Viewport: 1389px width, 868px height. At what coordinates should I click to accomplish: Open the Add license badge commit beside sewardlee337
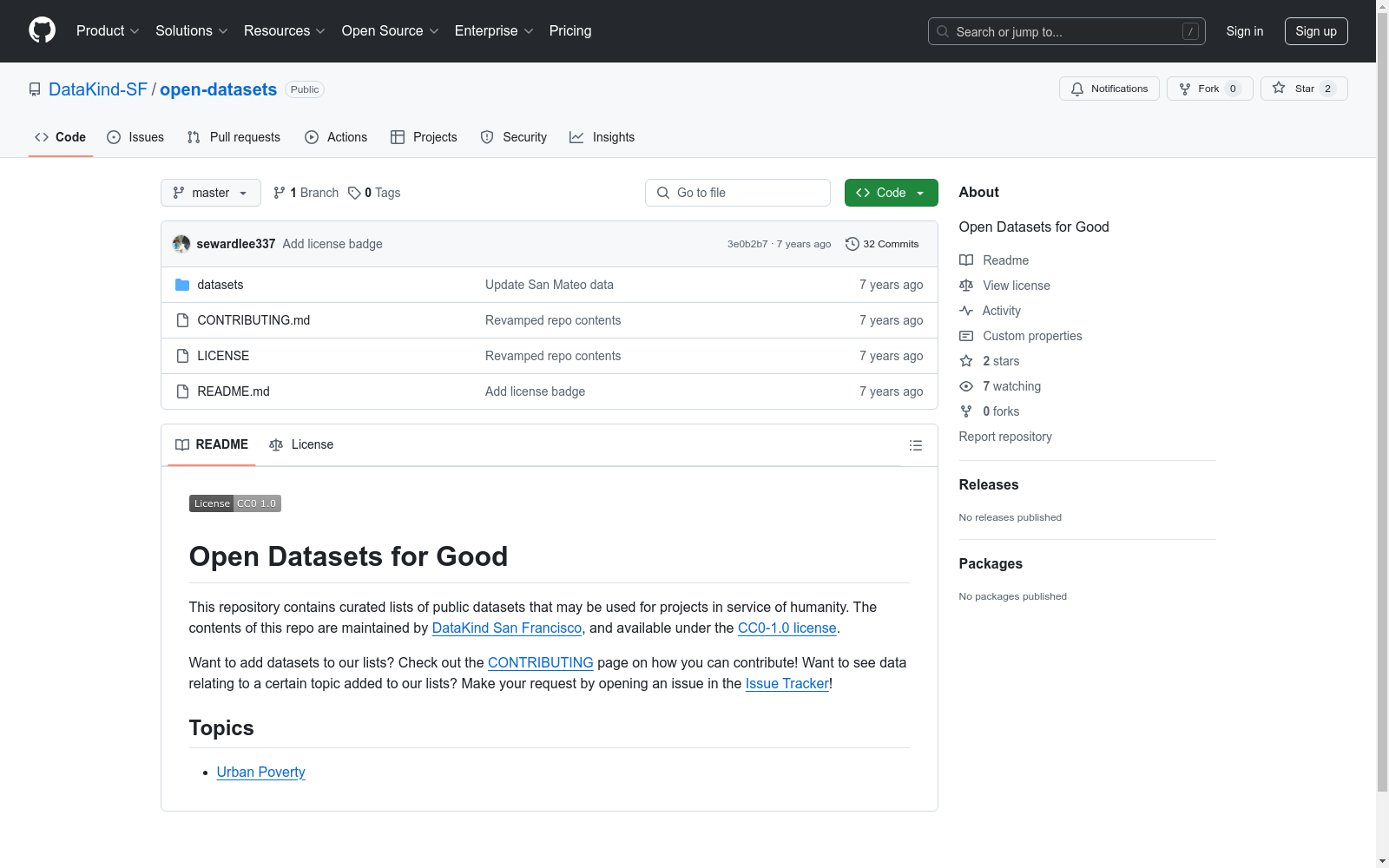click(332, 244)
